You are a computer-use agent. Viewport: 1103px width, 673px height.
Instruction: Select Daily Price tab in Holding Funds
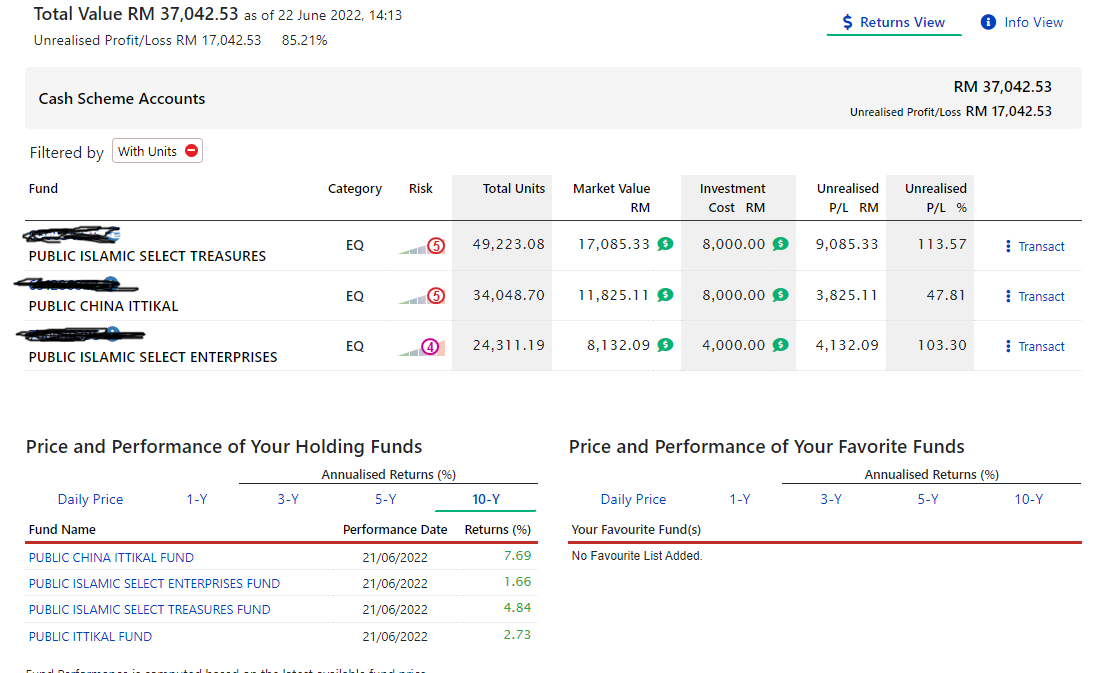[x=90, y=499]
